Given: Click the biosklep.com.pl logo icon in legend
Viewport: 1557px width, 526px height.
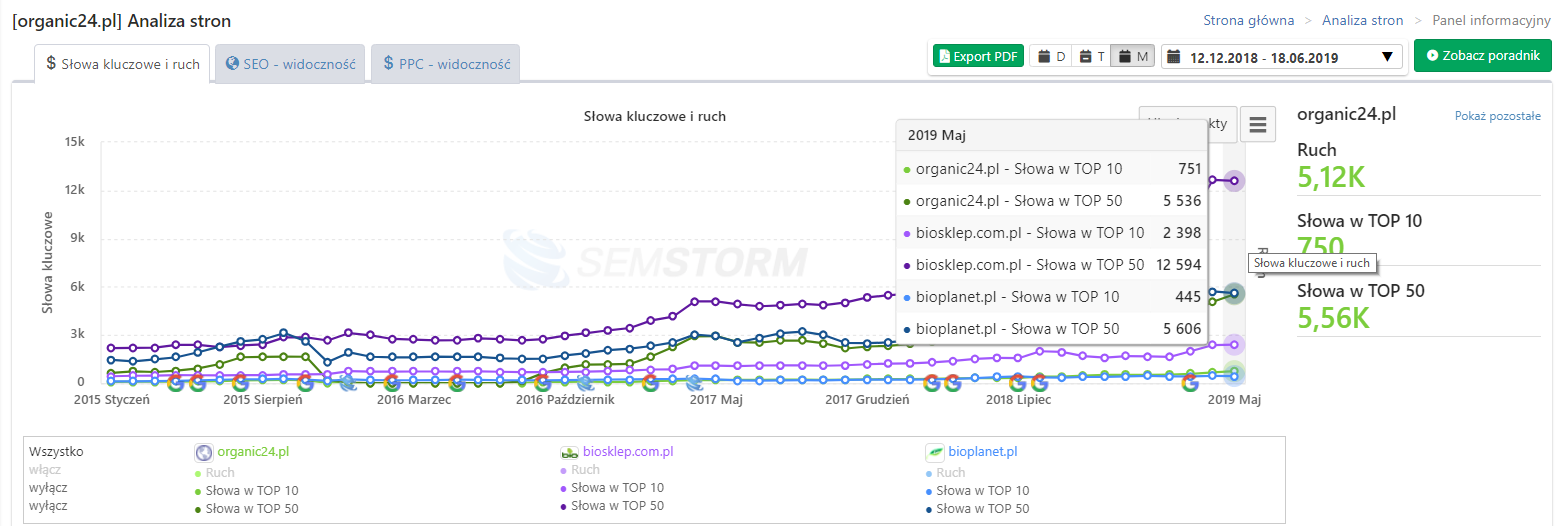Looking at the screenshot, I should pos(570,452).
